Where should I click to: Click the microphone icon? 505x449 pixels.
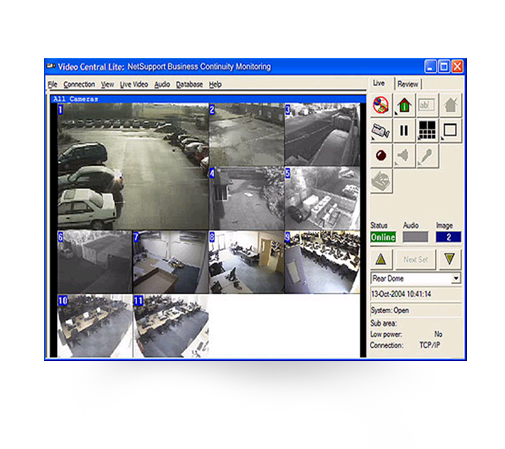427,156
